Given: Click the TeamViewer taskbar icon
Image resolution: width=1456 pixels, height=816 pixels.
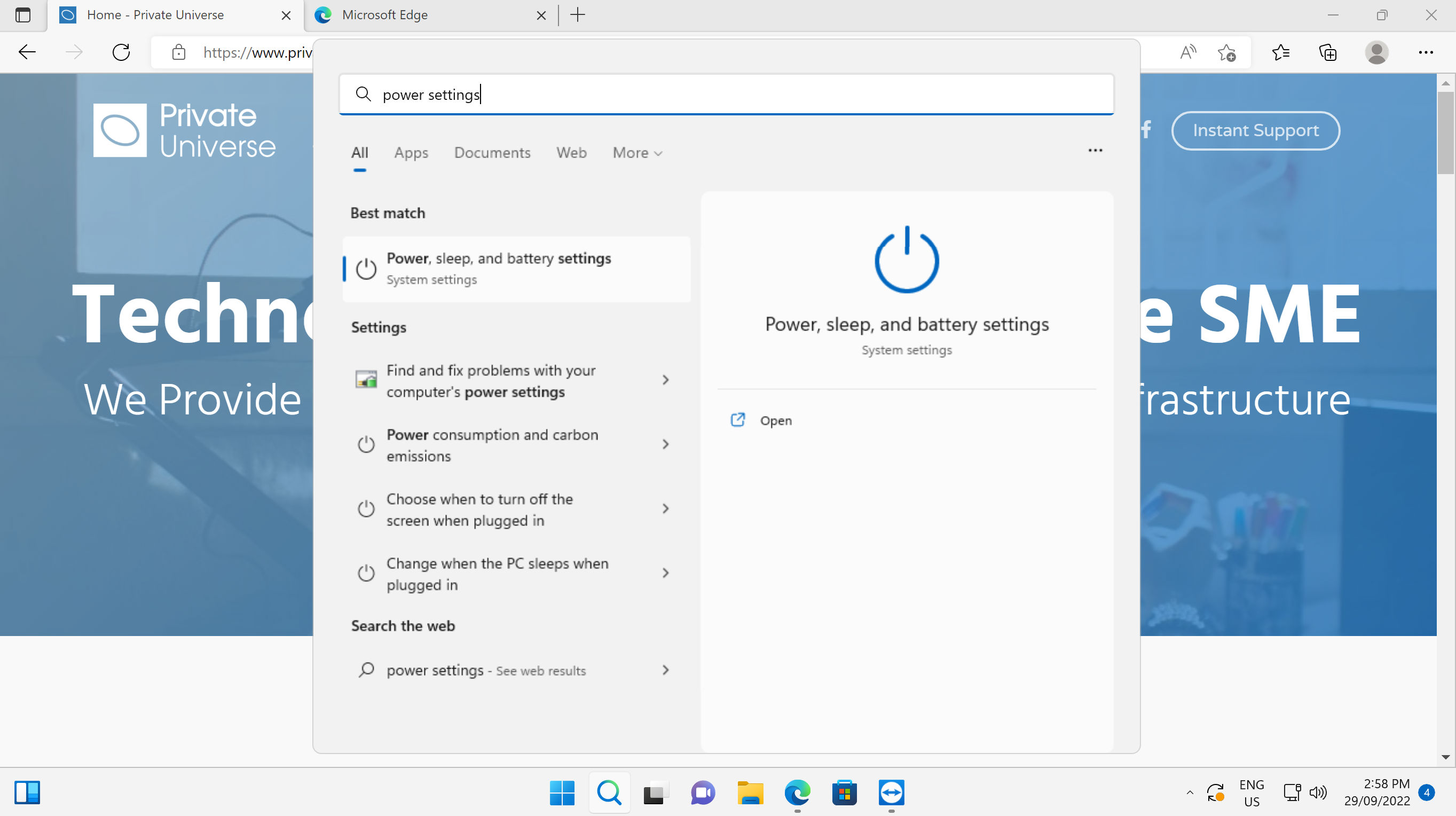Looking at the screenshot, I should click(x=891, y=793).
